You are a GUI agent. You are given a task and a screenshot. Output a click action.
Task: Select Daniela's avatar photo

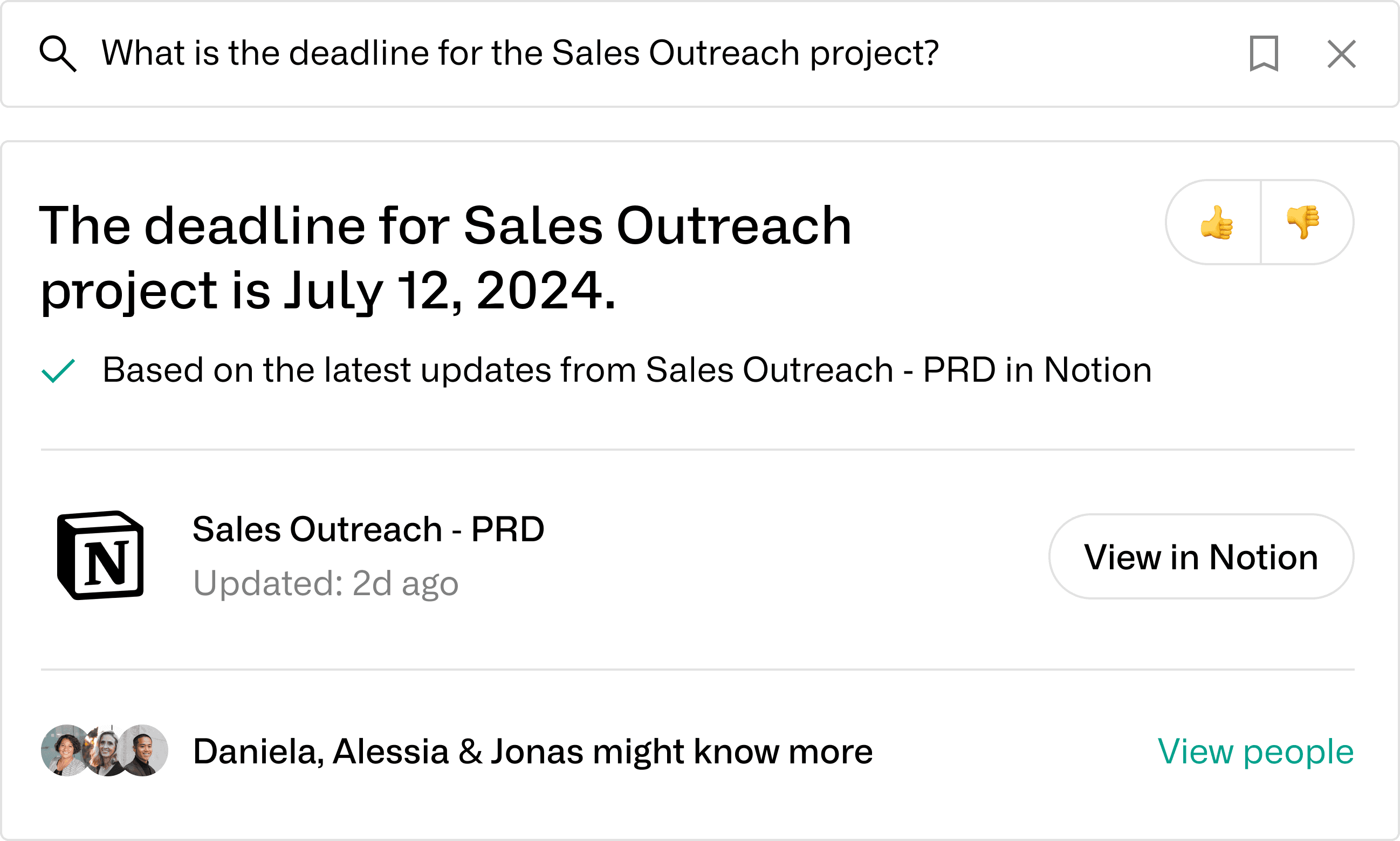click(x=65, y=750)
